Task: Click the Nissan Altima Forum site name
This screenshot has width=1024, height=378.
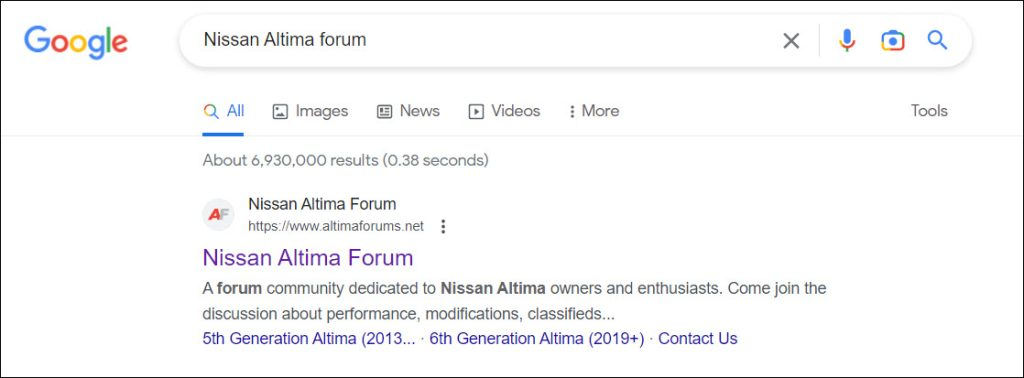Action: 322,204
